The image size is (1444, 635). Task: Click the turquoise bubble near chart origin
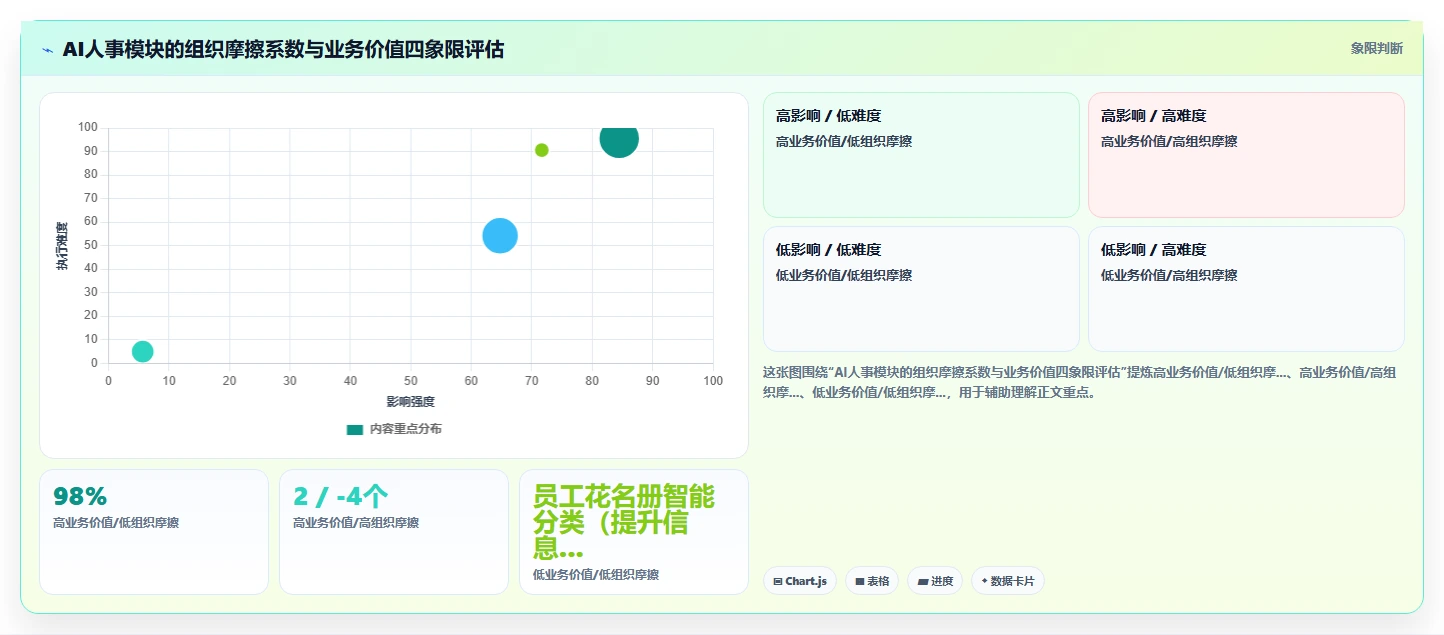pyautogui.click(x=143, y=351)
